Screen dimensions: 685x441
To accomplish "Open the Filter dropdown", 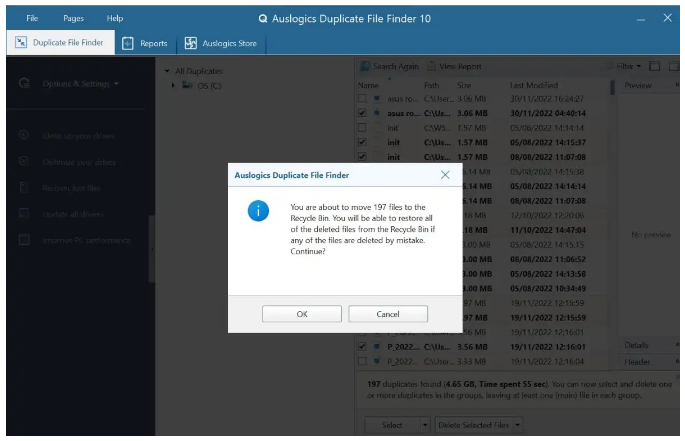I will (x=628, y=66).
